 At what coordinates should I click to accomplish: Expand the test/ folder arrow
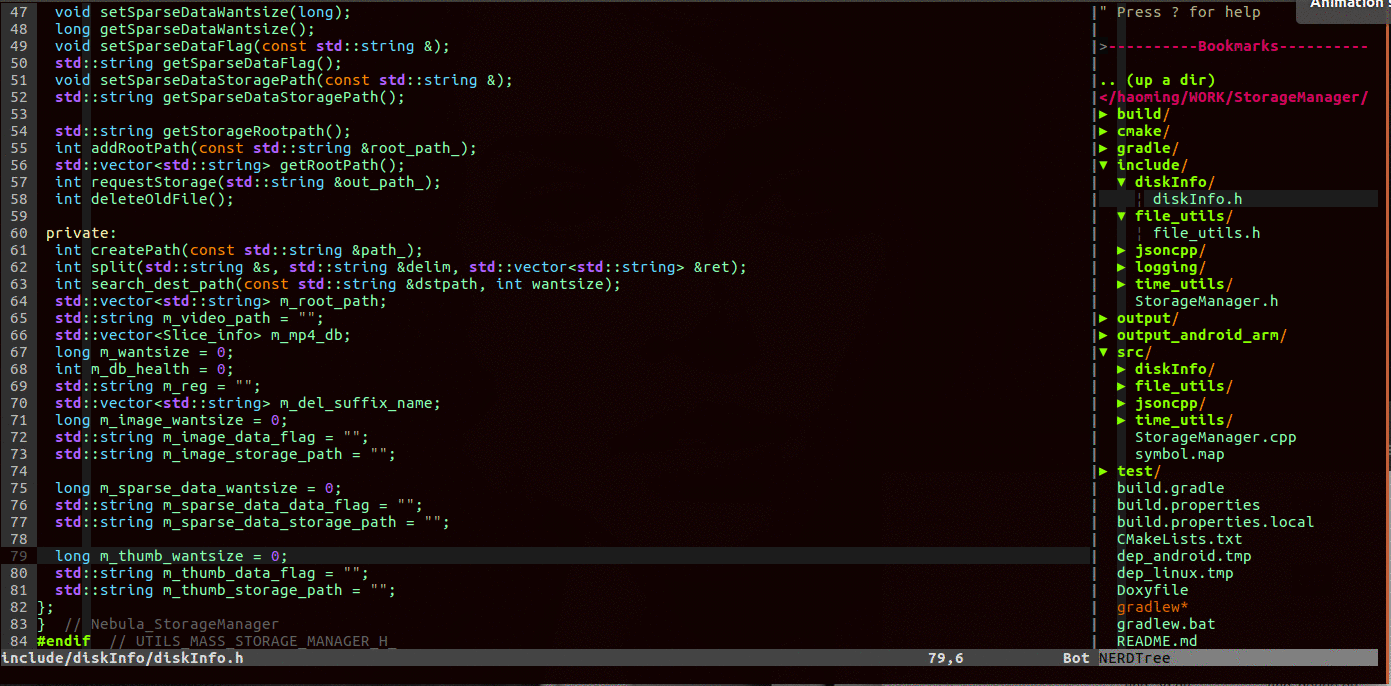pyautogui.click(x=1104, y=471)
